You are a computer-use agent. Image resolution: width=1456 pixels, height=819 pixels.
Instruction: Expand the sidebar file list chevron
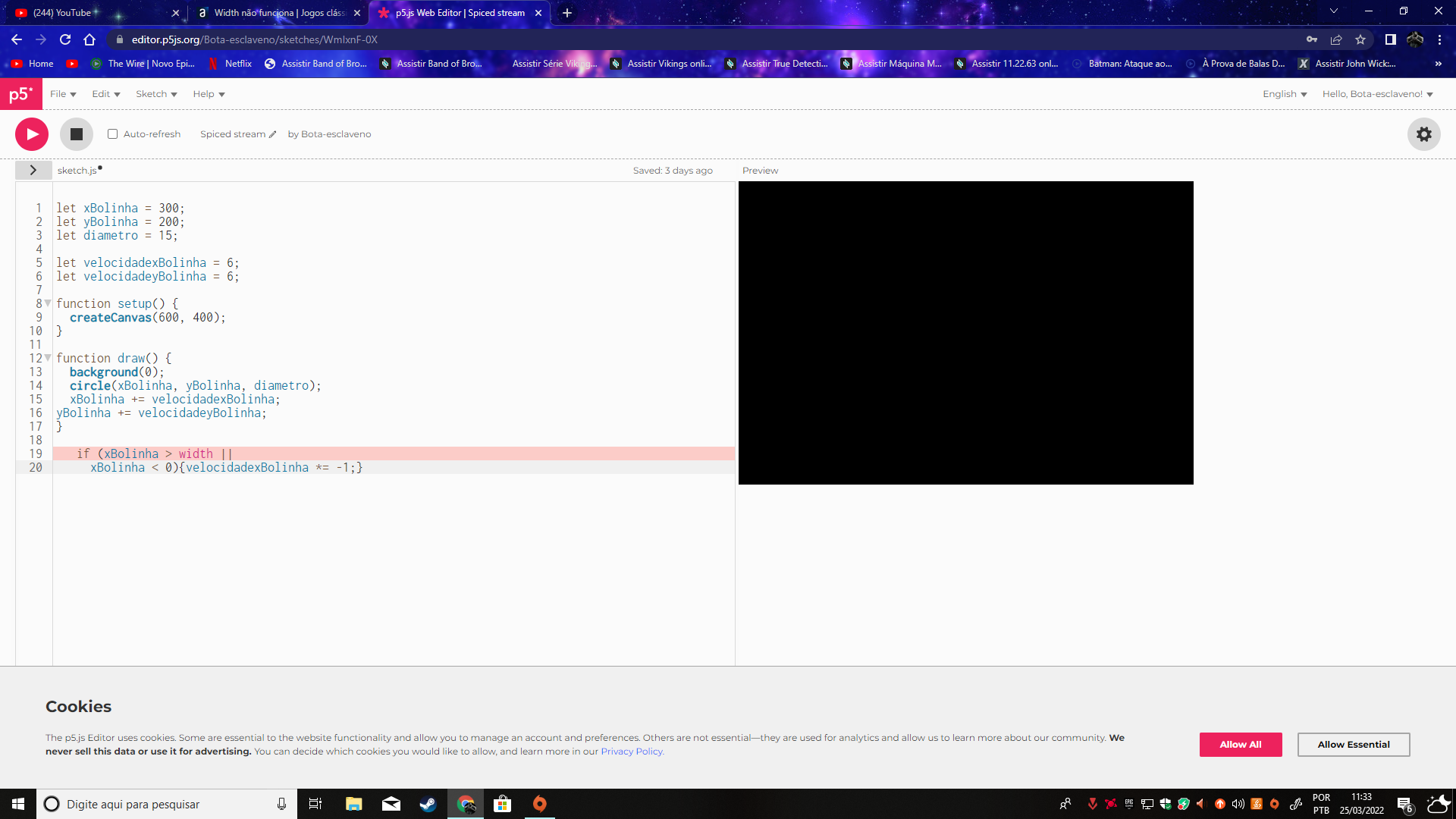(x=33, y=170)
